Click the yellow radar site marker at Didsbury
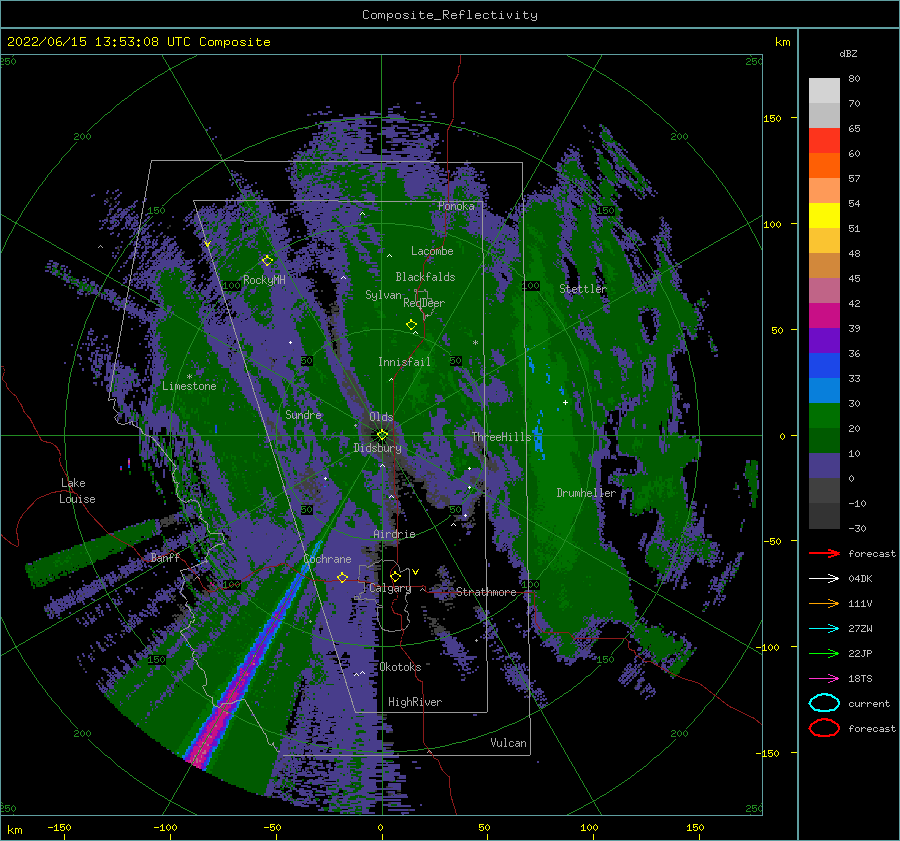Screen dimensions: 900x841 [x=382, y=435]
